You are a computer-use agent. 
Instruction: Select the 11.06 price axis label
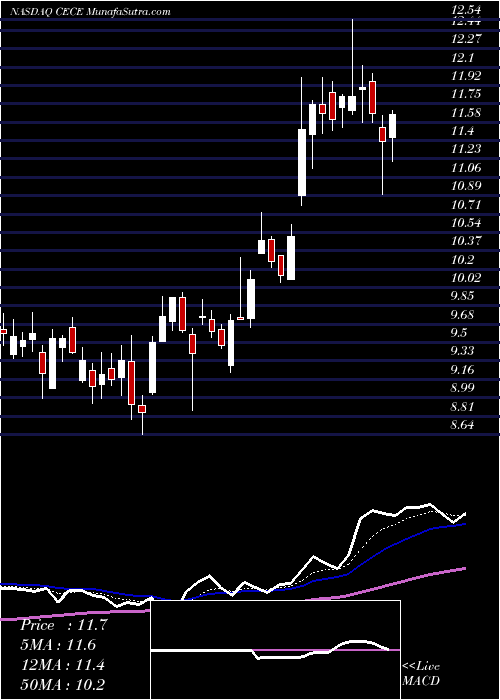coord(466,168)
